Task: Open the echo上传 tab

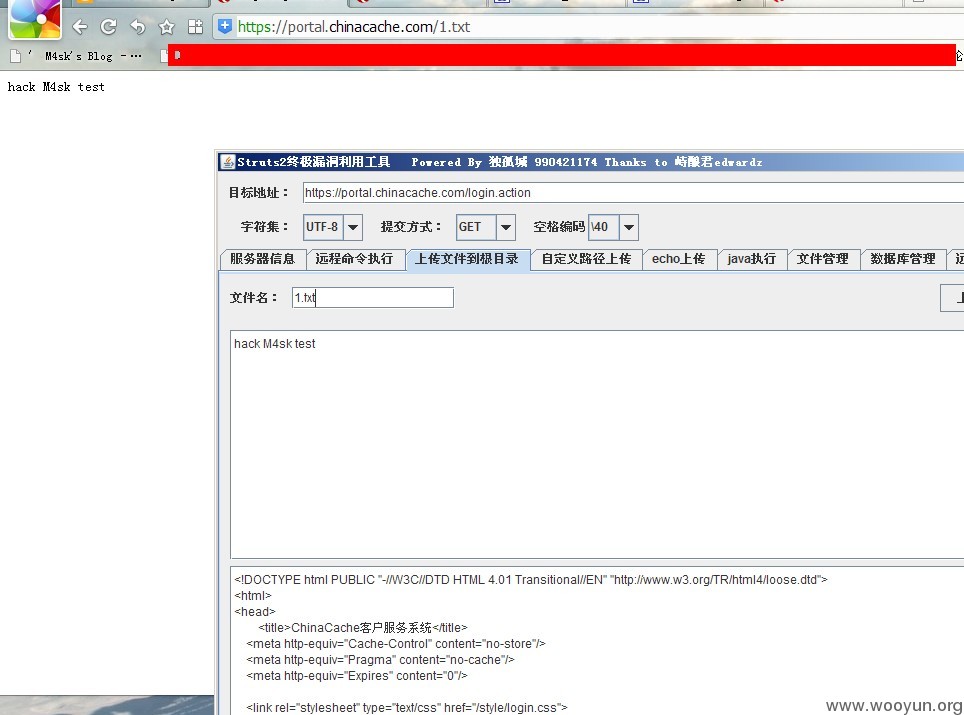Action: [679, 259]
